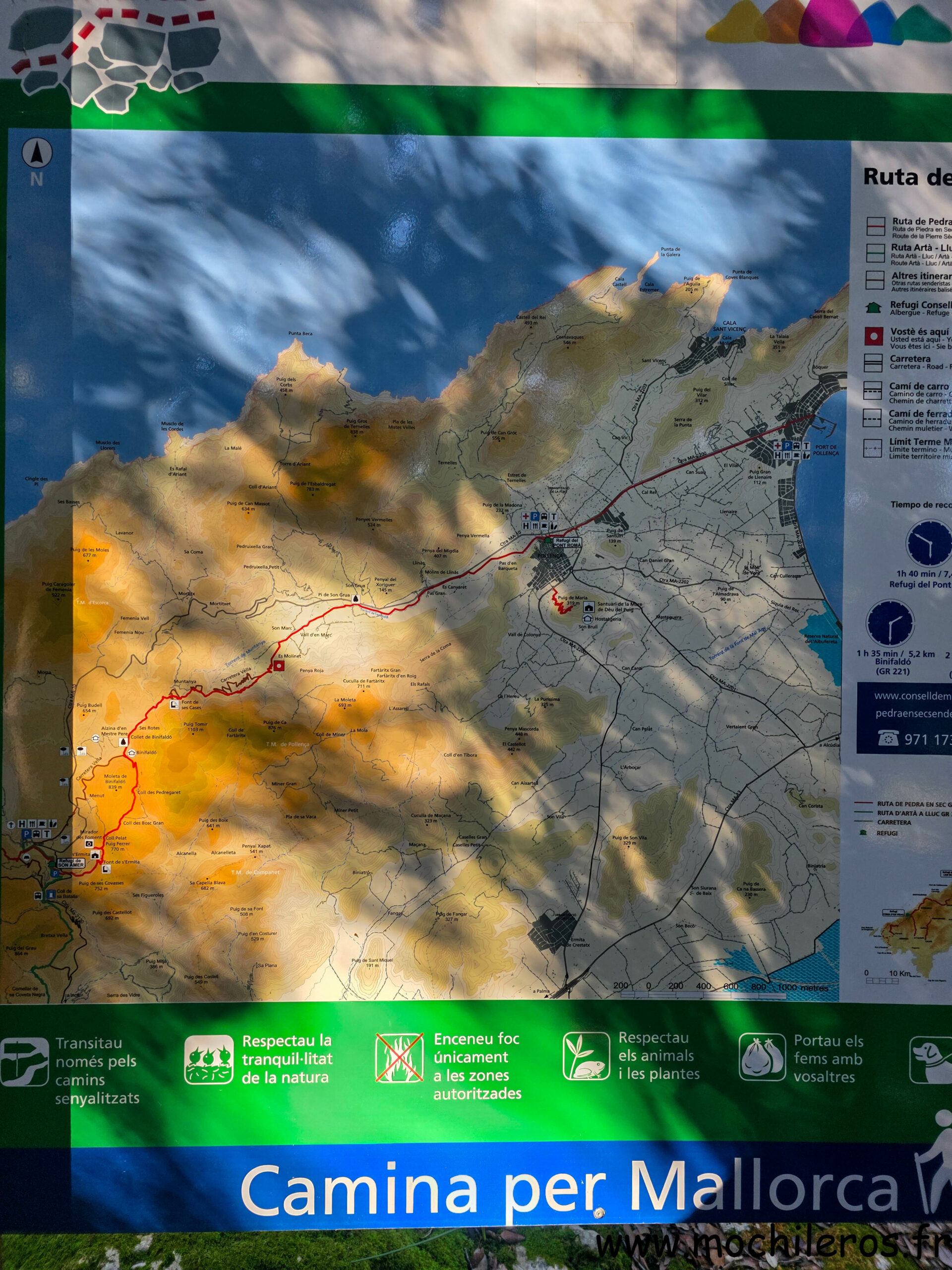Click the north compass arrow icon
The height and width of the screenshot is (1270, 952).
click(37, 153)
